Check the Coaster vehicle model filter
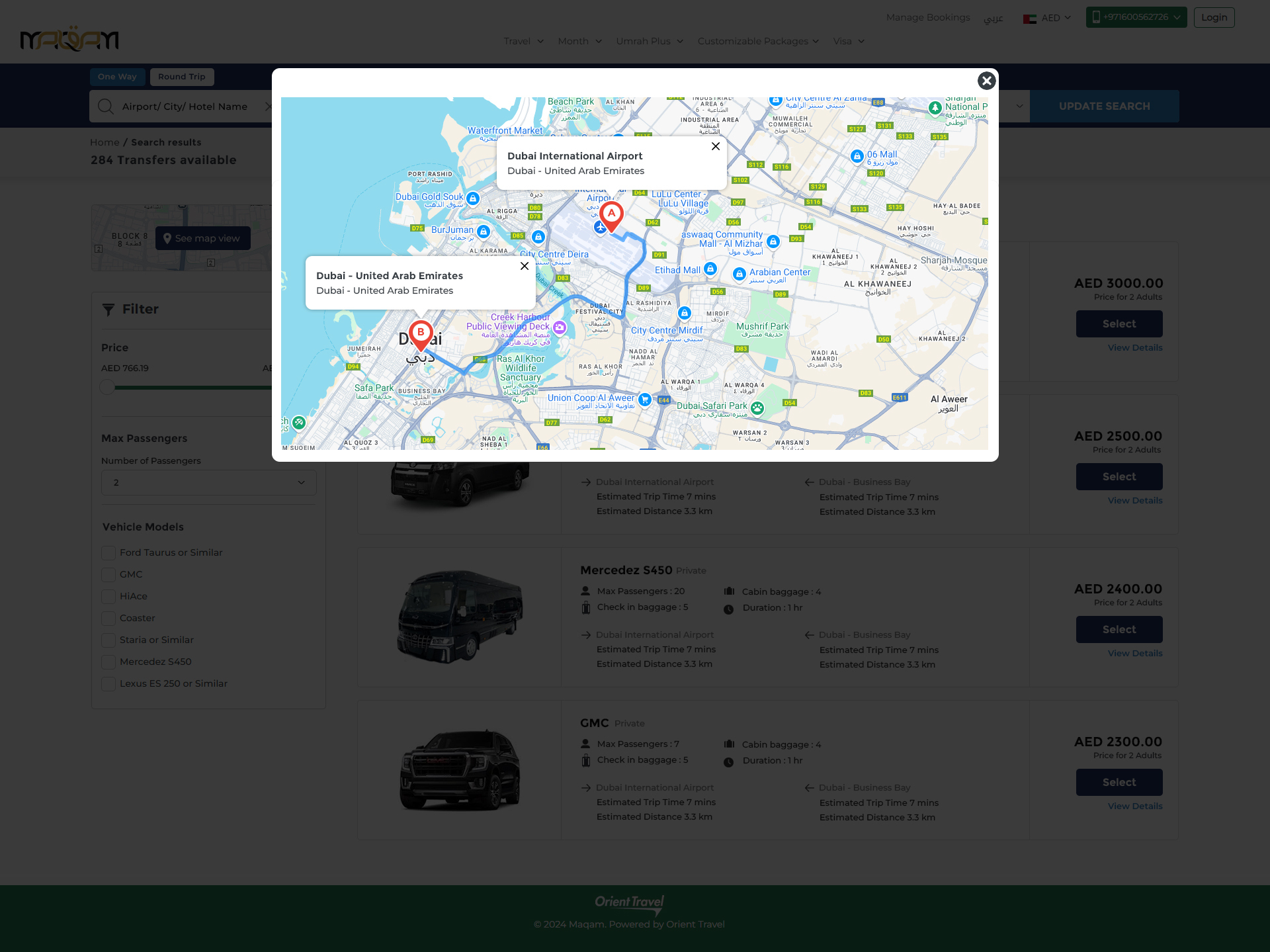Screen dimensions: 1270x952 pos(108,619)
